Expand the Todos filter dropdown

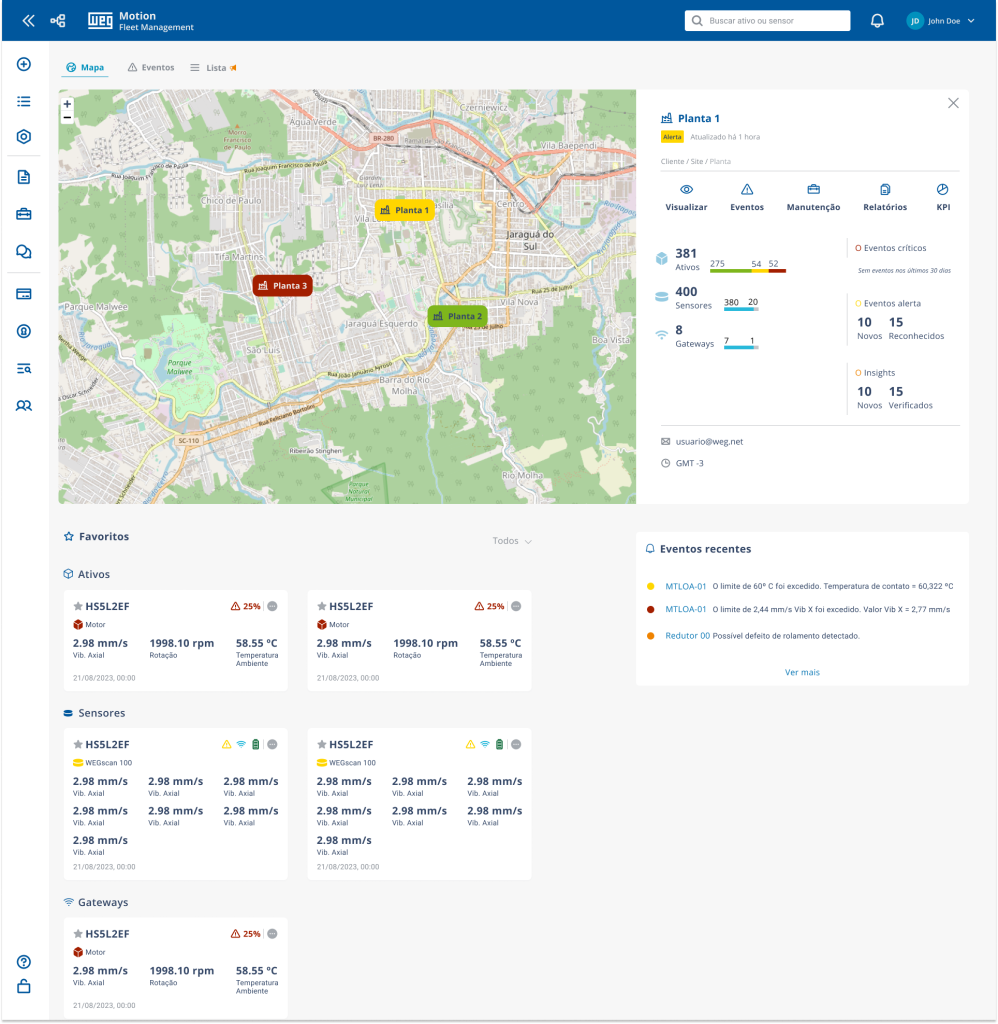pyautogui.click(x=512, y=541)
